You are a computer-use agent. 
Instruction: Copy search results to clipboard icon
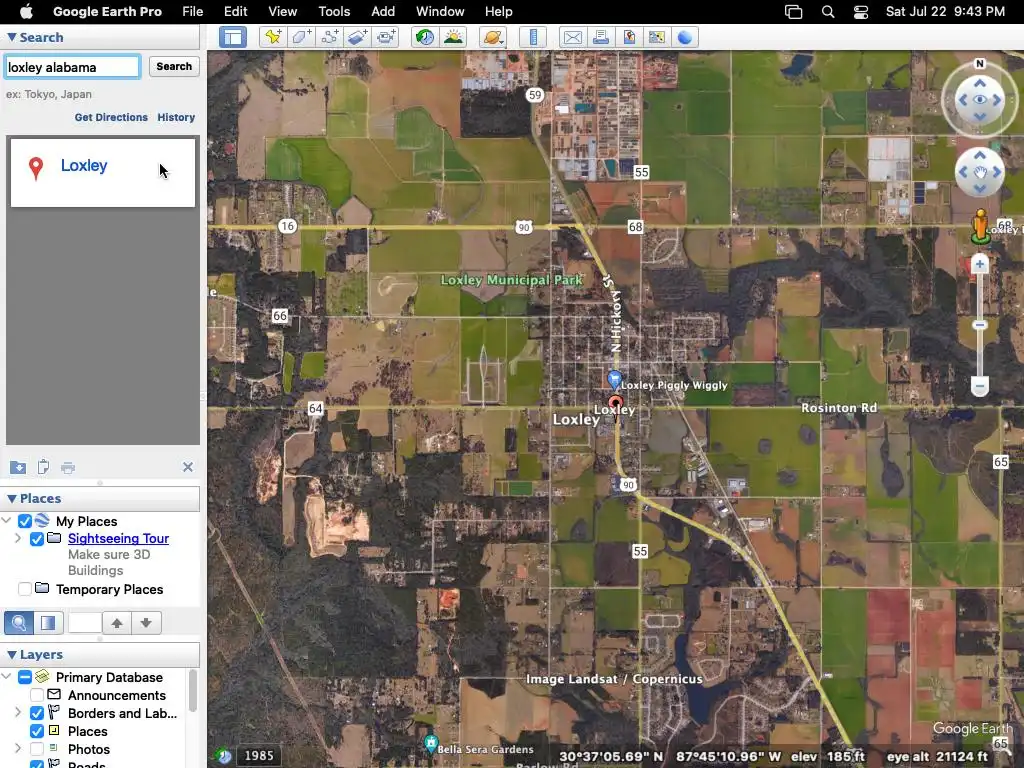(43, 467)
